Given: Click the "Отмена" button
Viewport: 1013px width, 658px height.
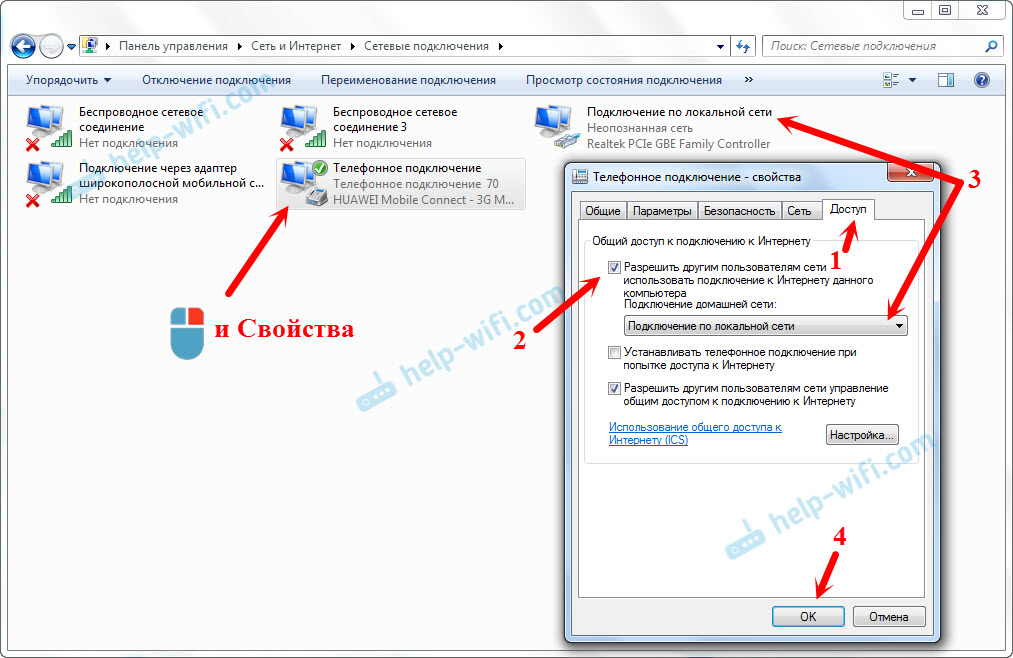Looking at the screenshot, I should click(x=889, y=617).
